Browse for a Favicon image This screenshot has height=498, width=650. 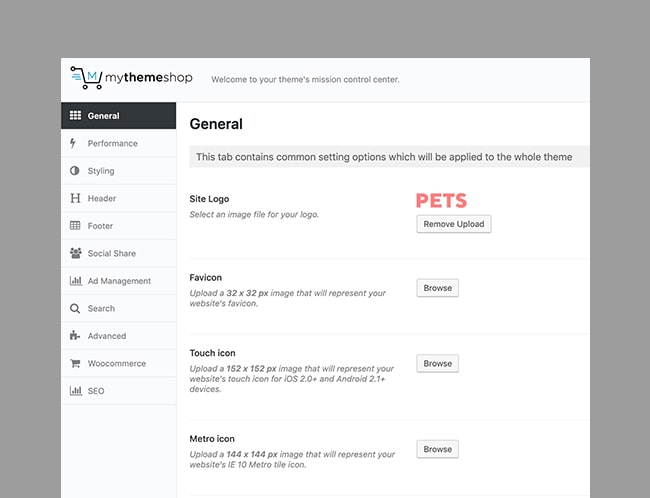tap(438, 288)
